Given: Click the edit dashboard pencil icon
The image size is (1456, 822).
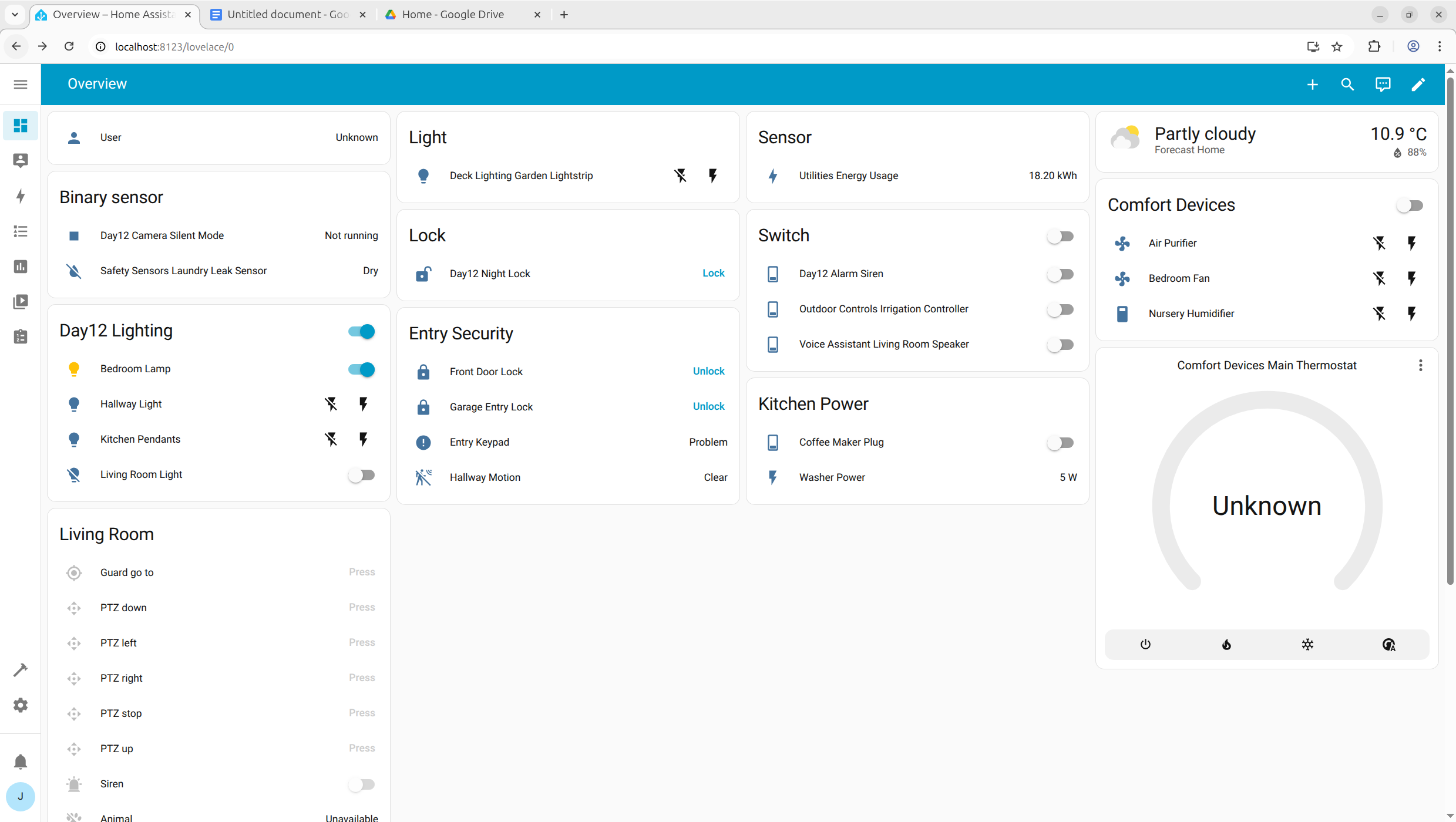Looking at the screenshot, I should click(x=1418, y=85).
